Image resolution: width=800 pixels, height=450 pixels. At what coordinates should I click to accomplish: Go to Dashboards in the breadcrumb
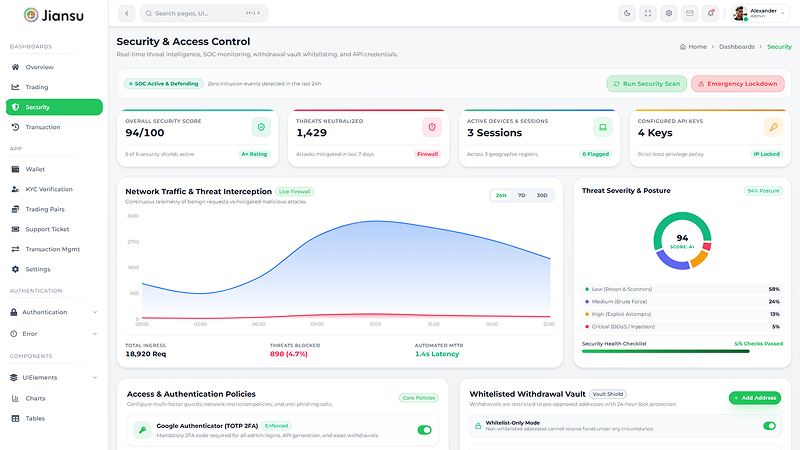click(x=737, y=46)
